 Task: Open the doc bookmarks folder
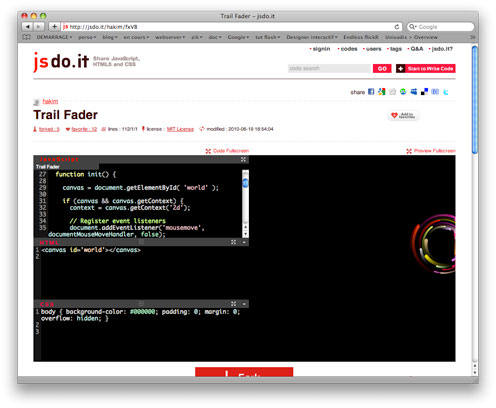(215, 37)
